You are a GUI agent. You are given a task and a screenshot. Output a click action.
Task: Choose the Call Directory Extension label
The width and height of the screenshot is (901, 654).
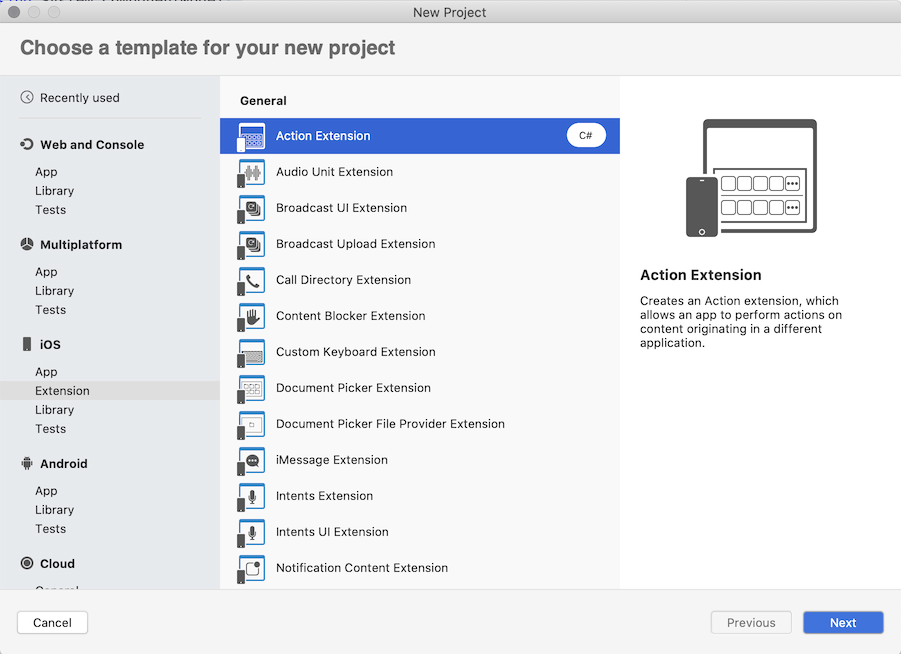pyautogui.click(x=344, y=280)
